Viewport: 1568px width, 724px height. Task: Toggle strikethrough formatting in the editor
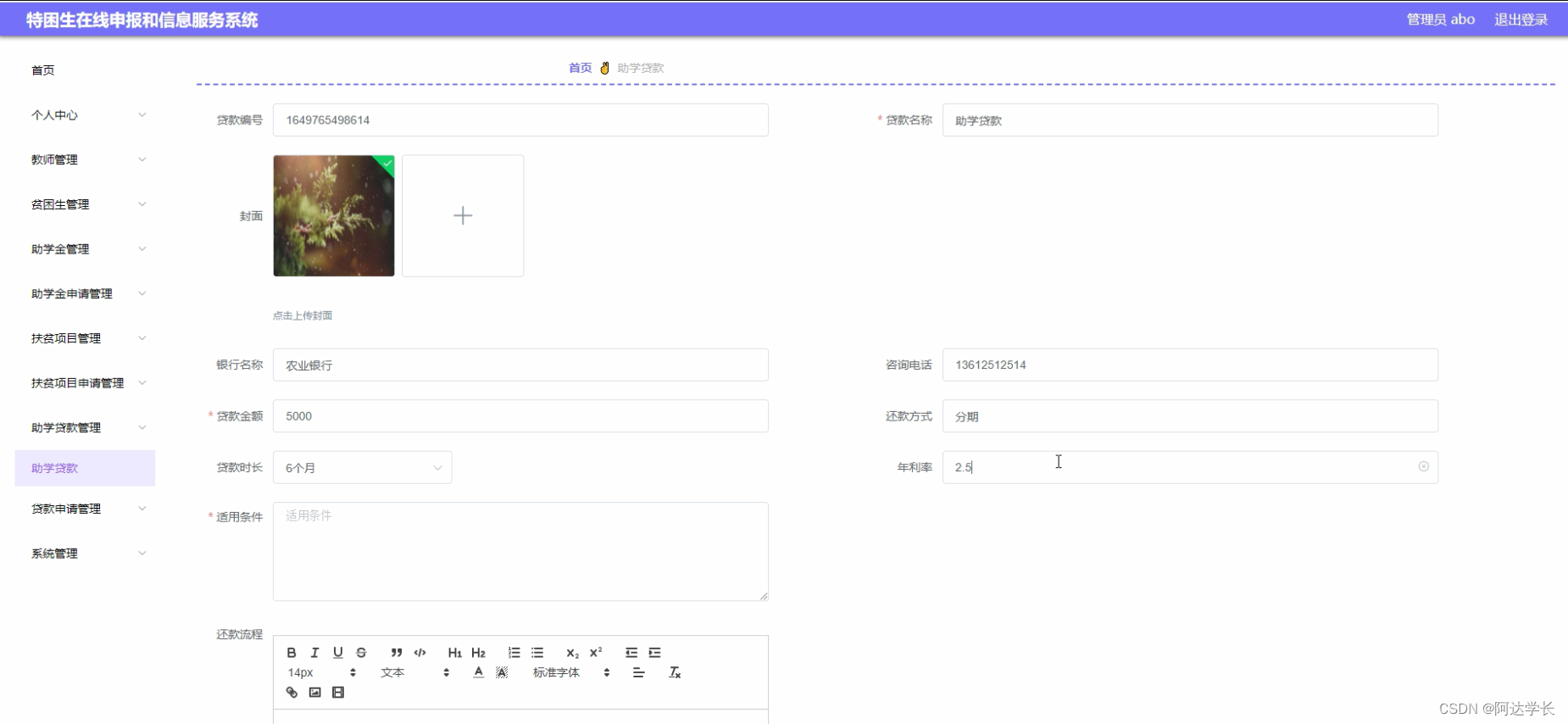click(x=361, y=653)
